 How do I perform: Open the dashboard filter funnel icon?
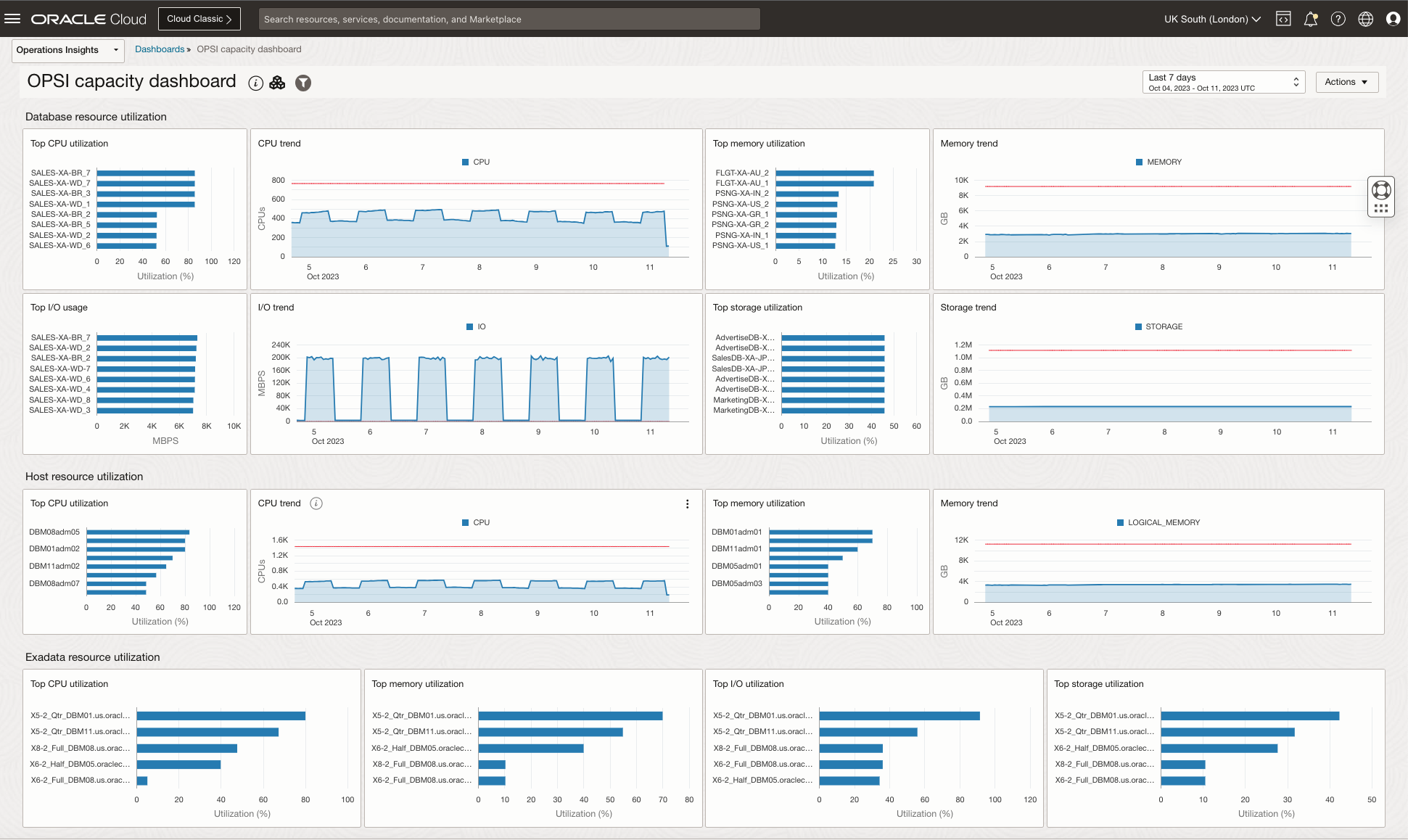click(303, 83)
